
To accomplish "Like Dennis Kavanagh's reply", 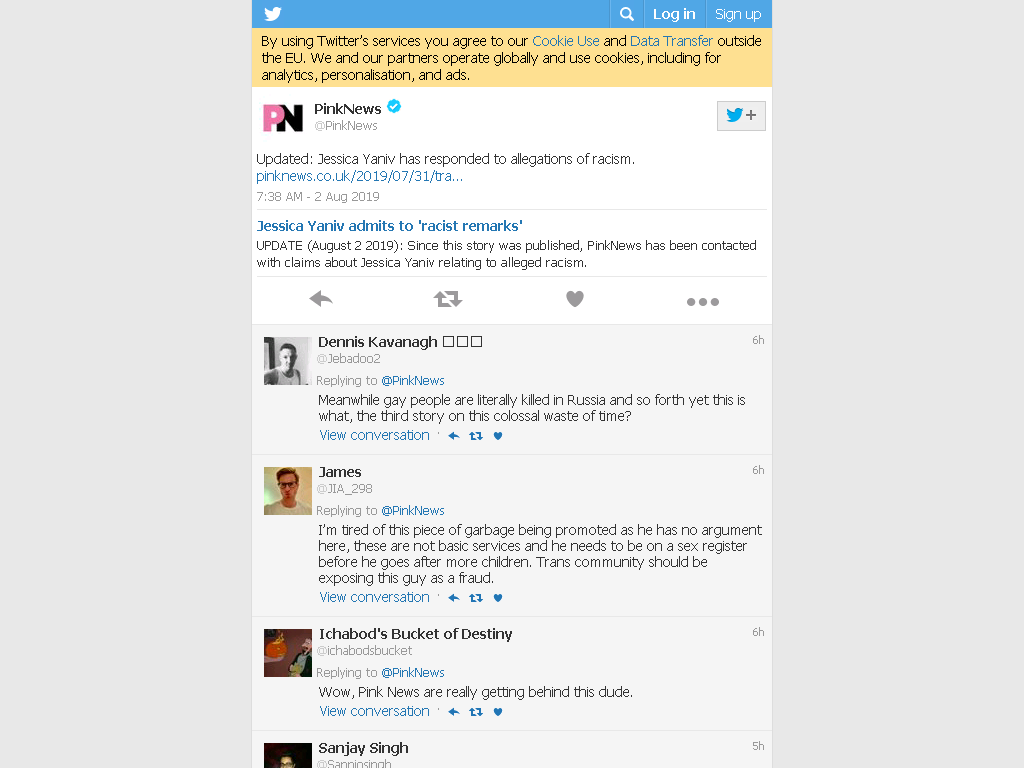I will pos(498,436).
